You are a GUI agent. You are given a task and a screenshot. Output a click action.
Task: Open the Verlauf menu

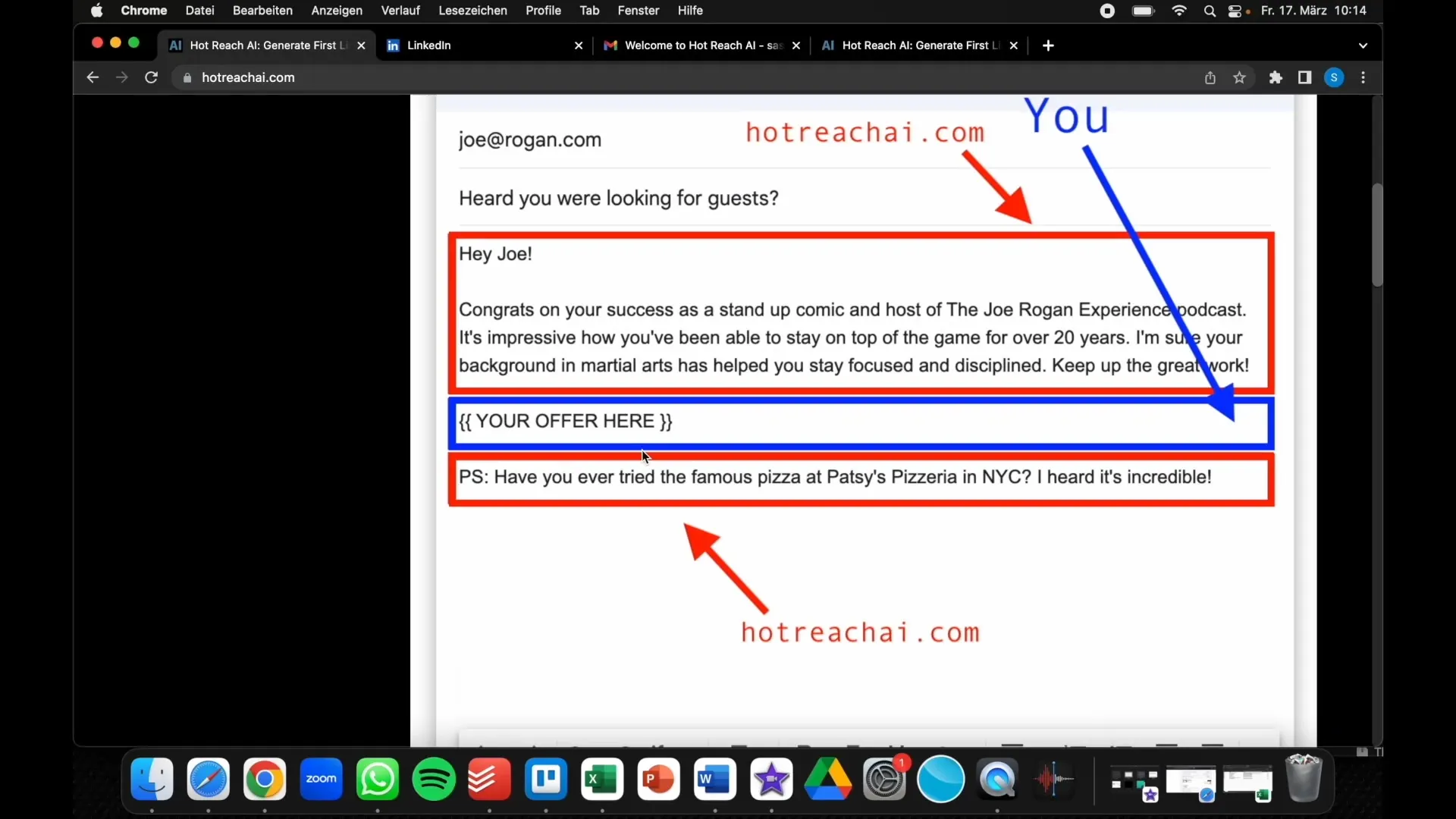[x=400, y=11]
